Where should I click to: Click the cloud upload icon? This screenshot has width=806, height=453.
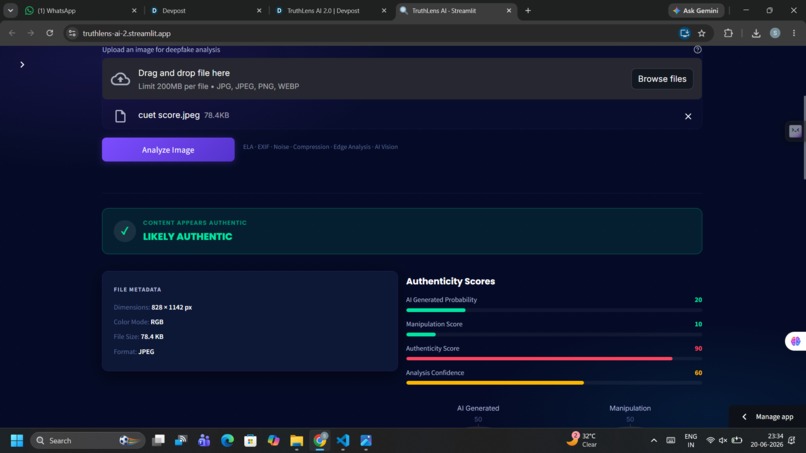point(120,79)
